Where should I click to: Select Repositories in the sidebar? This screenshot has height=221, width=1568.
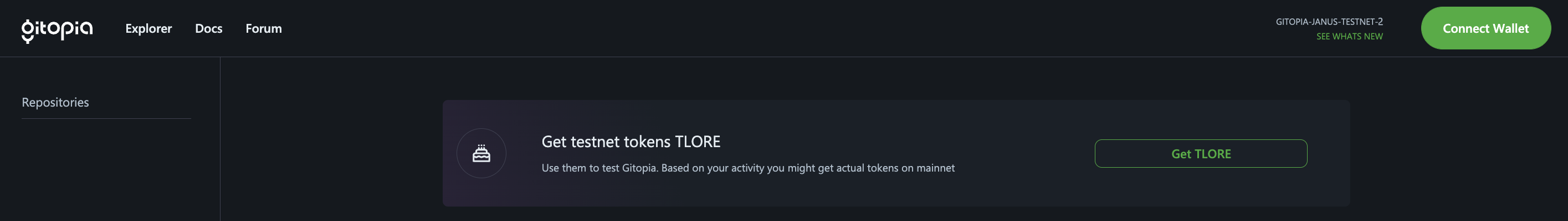(x=55, y=103)
